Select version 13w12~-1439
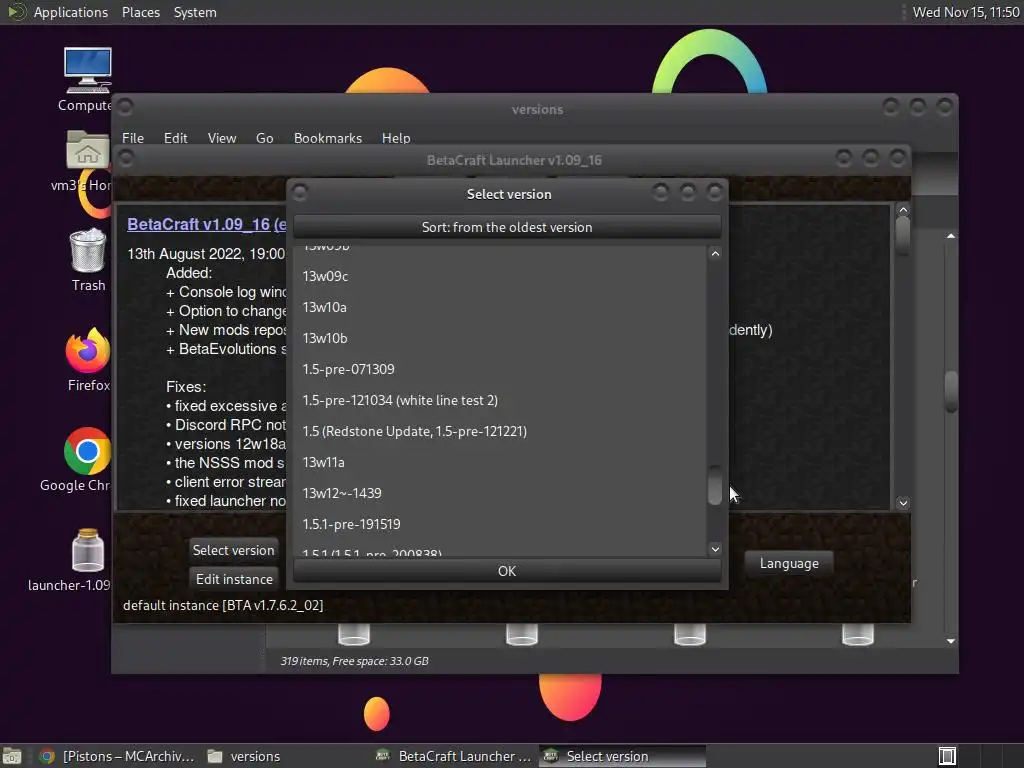This screenshot has width=1024, height=768. click(x=500, y=493)
